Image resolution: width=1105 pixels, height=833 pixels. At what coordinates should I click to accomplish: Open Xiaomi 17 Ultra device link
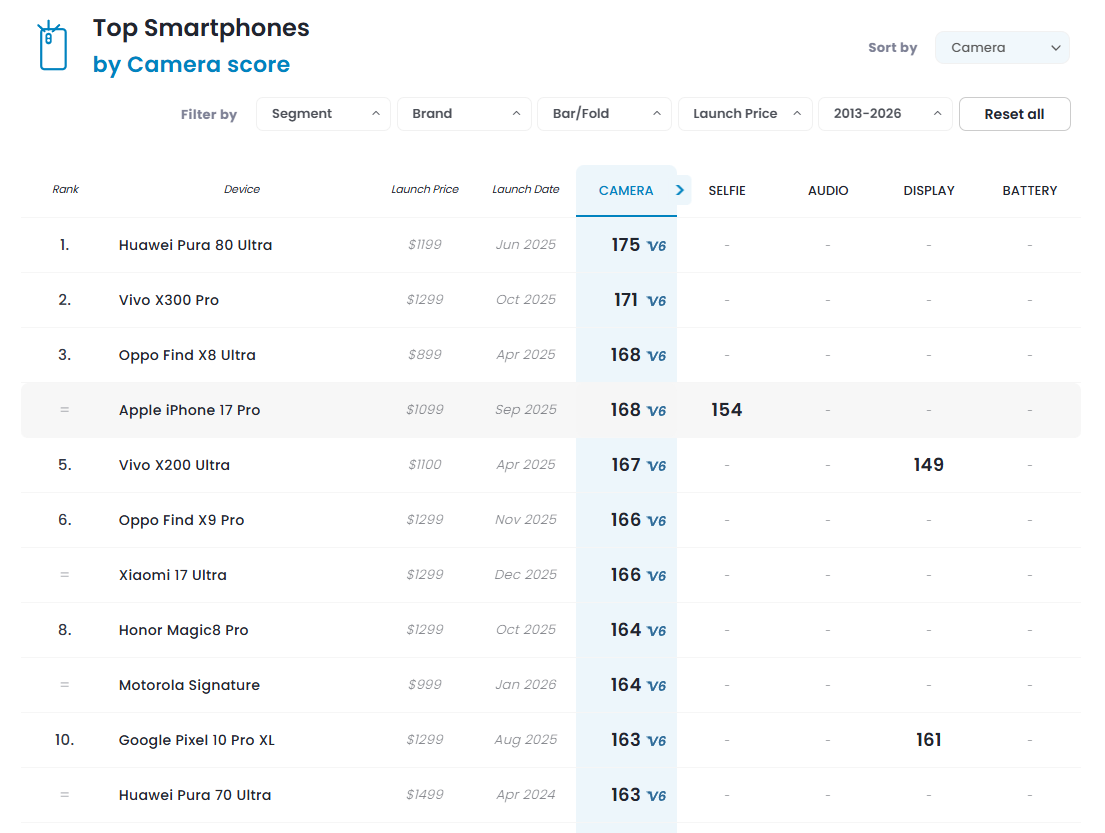(x=173, y=575)
